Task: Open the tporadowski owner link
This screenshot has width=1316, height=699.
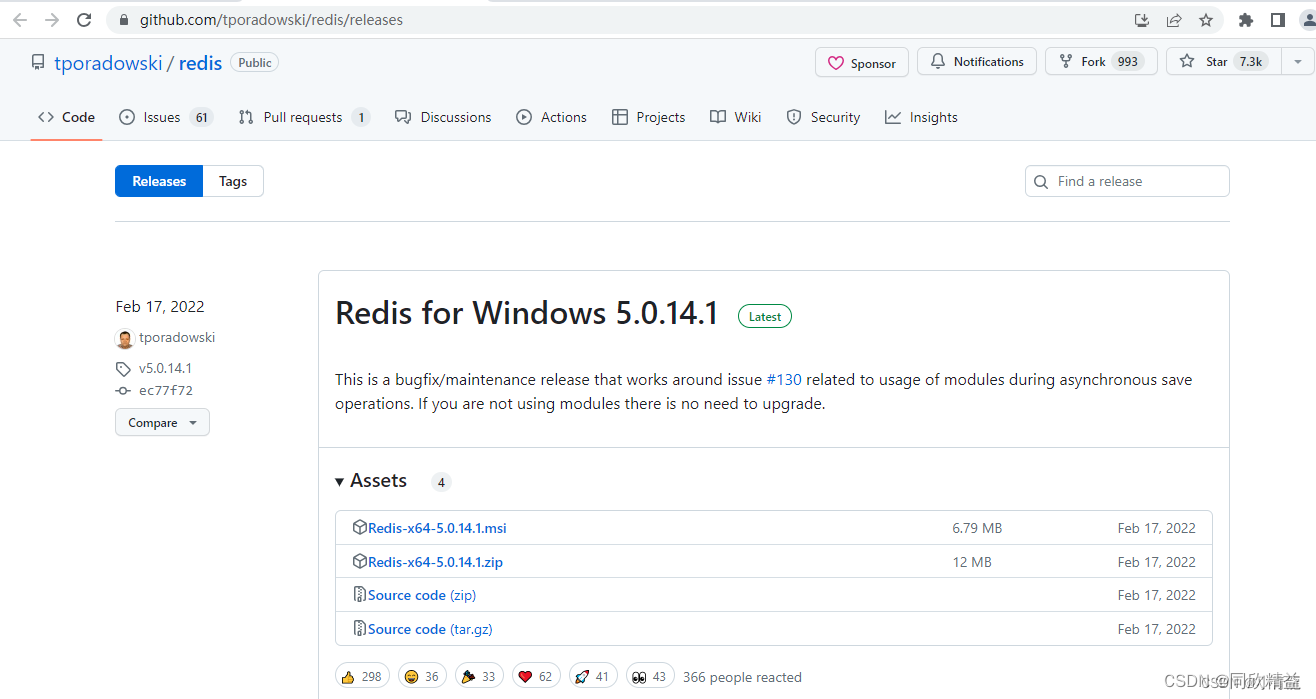Action: tap(108, 63)
